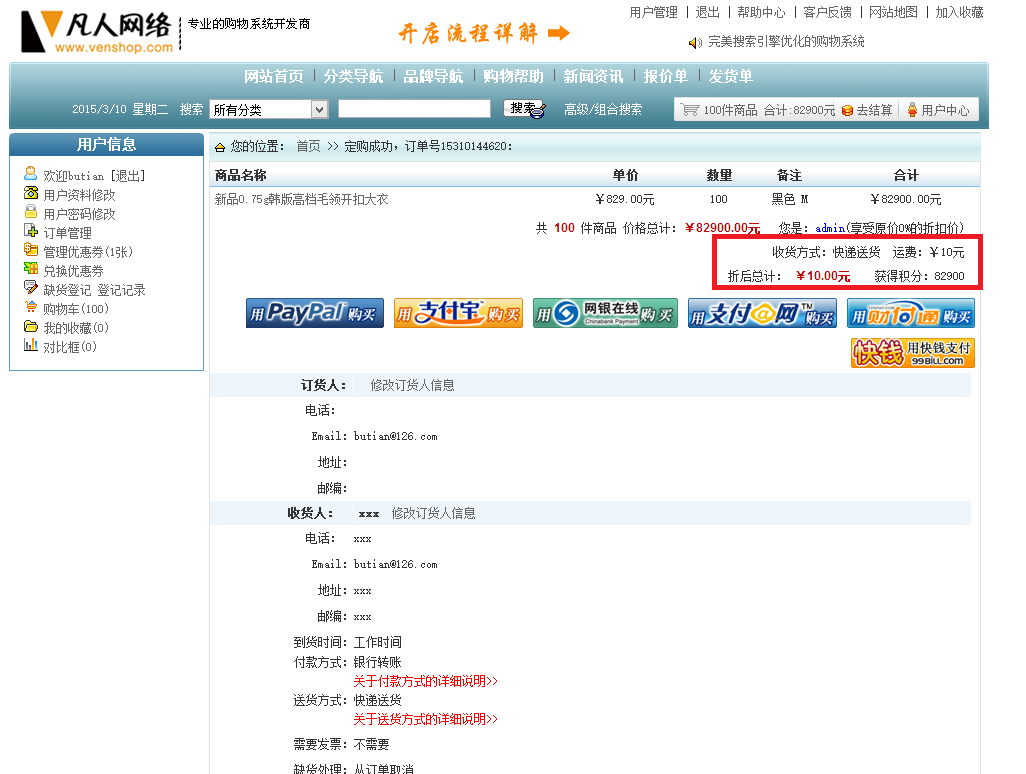The height and width of the screenshot is (774, 1026).
Task: Click the shopping cart icon in the toolbar
Action: point(690,109)
